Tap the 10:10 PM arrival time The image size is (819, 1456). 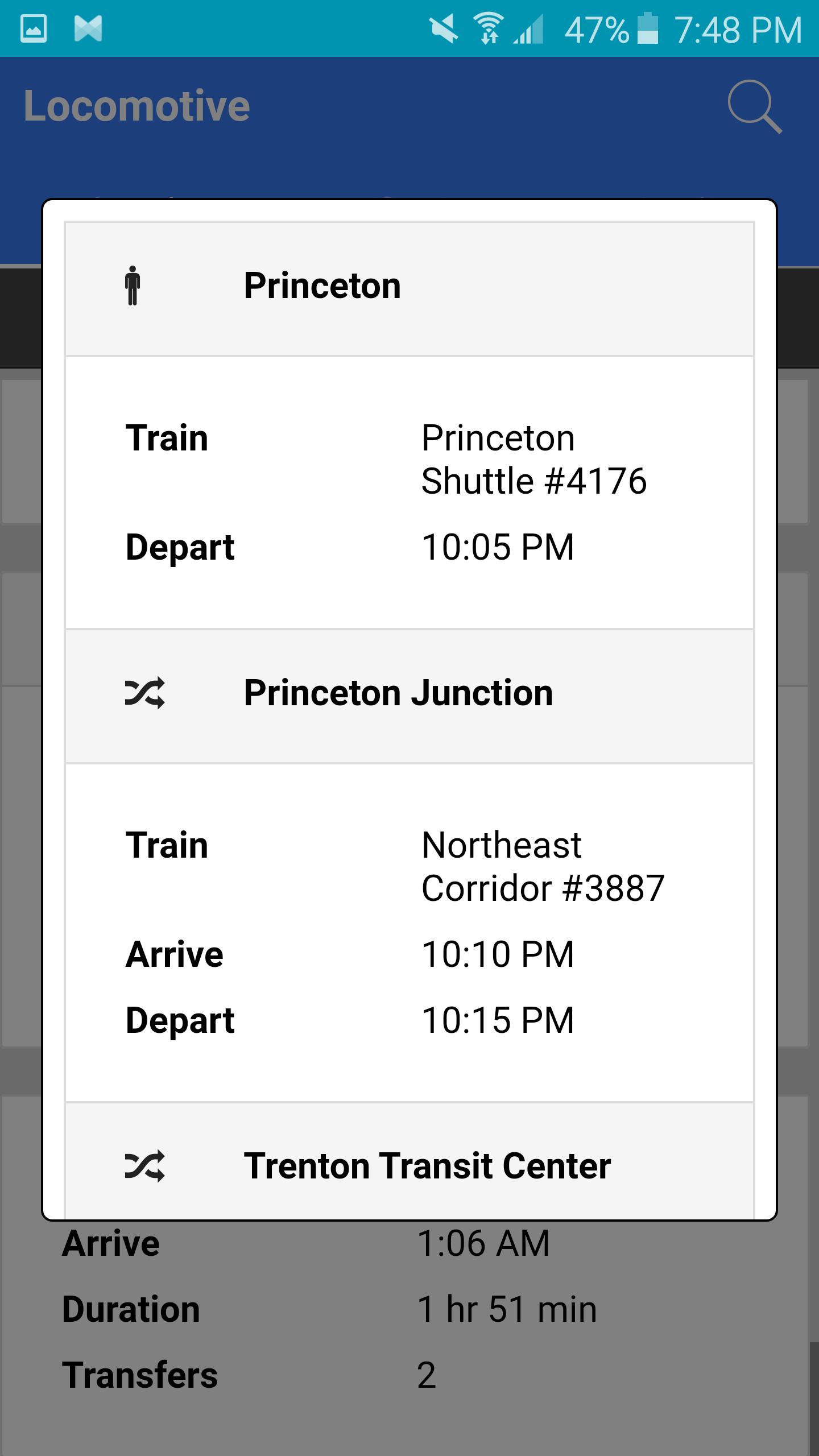point(498,954)
